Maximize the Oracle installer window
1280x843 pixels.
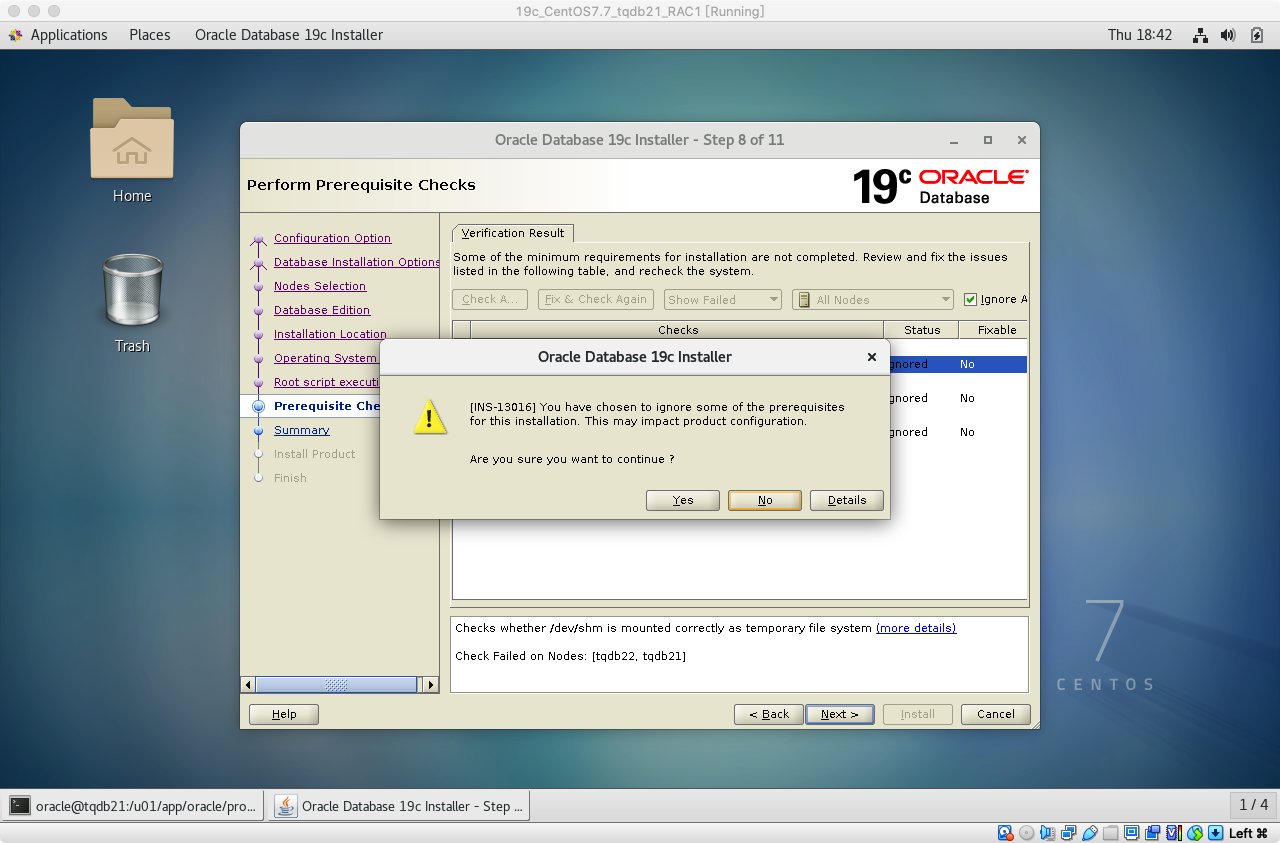click(x=988, y=141)
